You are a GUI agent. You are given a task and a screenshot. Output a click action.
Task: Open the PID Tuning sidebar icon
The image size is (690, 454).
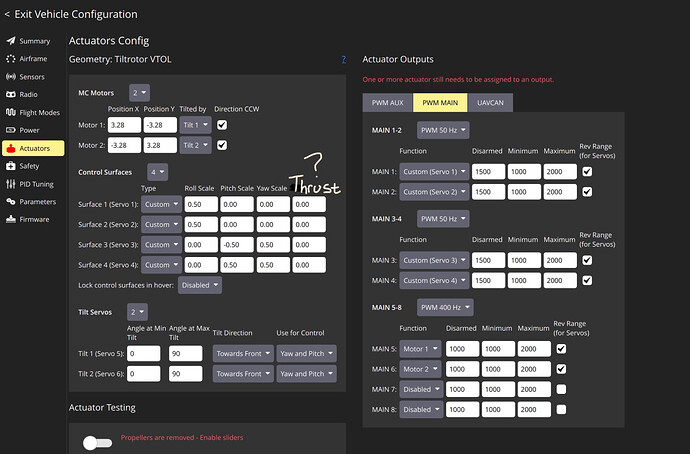[x=11, y=184]
